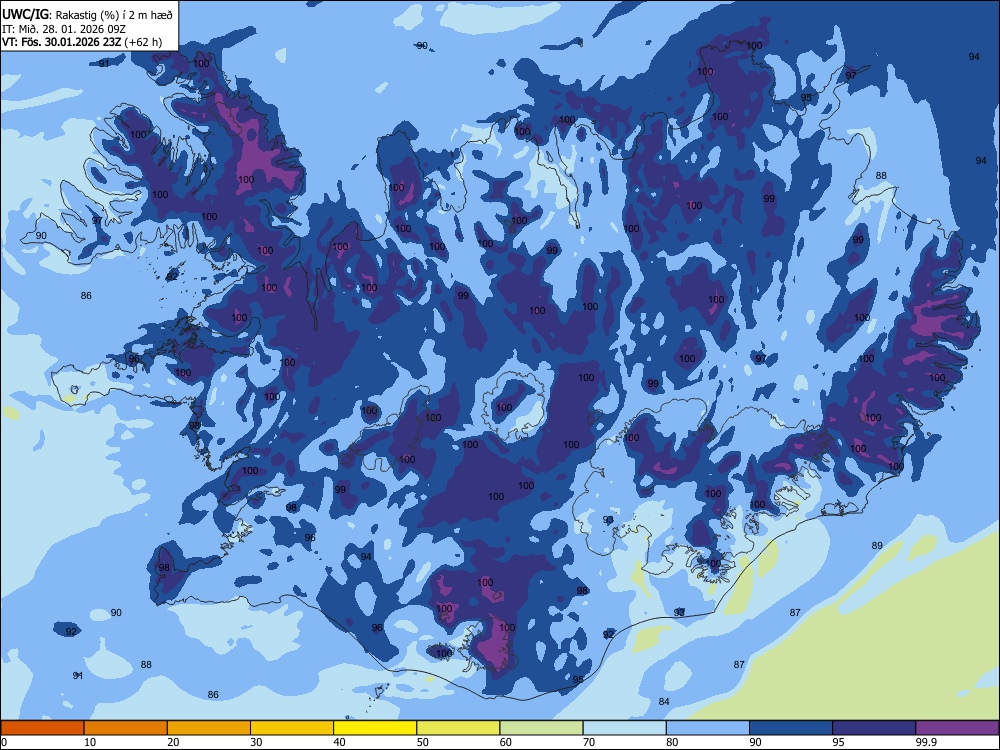Click the '84' humidity value over the sea
The height and width of the screenshot is (750, 1000).
(664, 702)
